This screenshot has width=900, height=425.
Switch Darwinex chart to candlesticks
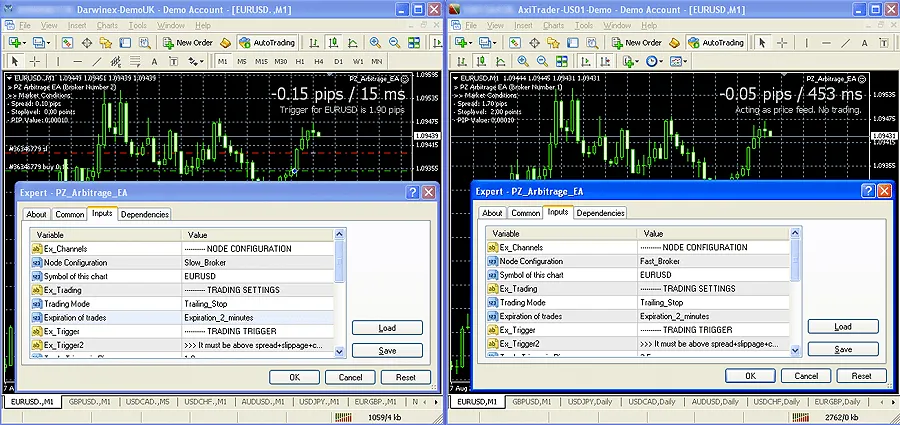coord(333,42)
